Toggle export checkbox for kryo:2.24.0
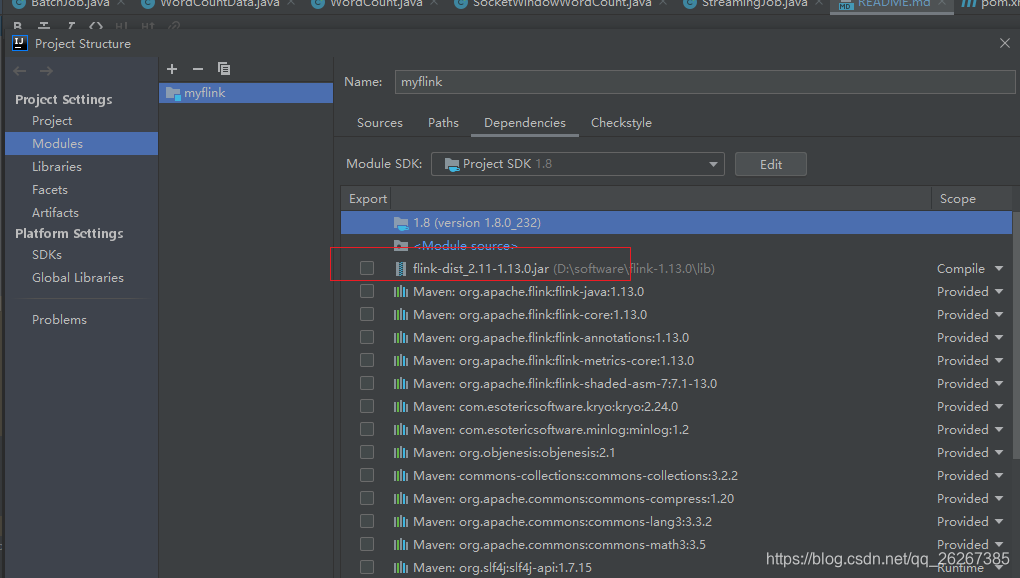1020x578 pixels. tap(367, 406)
